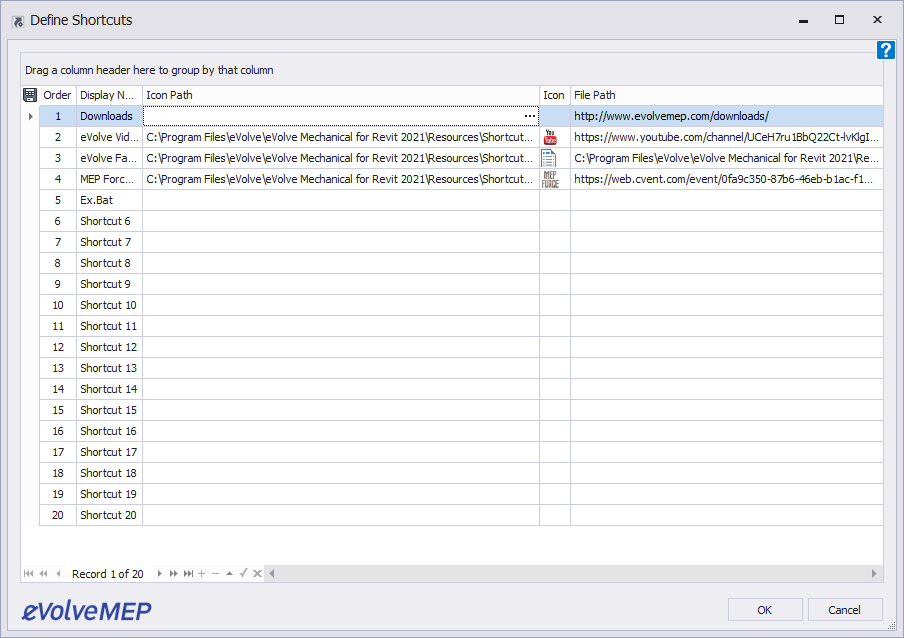This screenshot has width=904, height=638.
Task: Click the YouTube icon in row 2
Action: (550, 137)
